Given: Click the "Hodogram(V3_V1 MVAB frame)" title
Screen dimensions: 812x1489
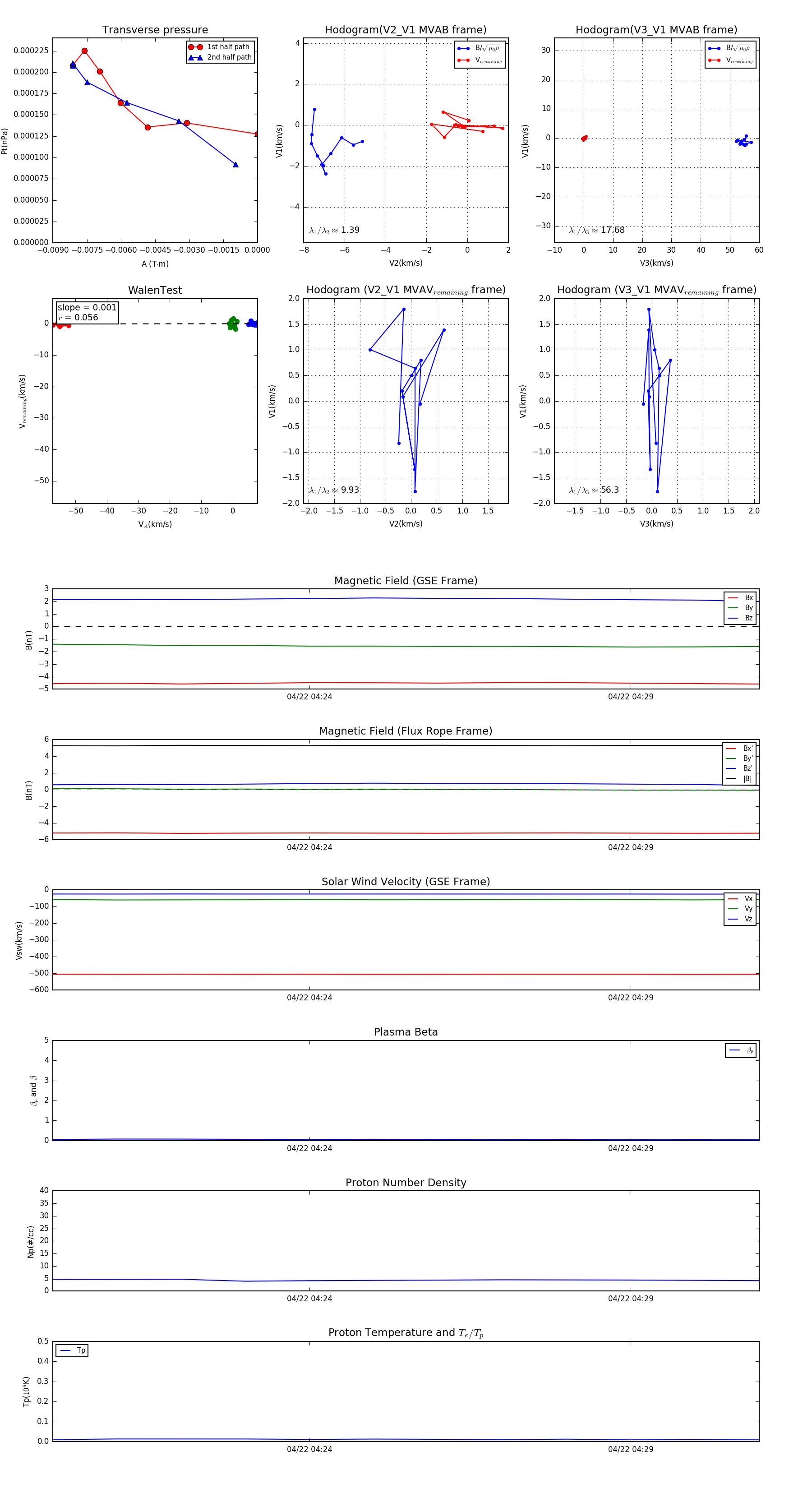Looking at the screenshot, I should [x=656, y=29].
